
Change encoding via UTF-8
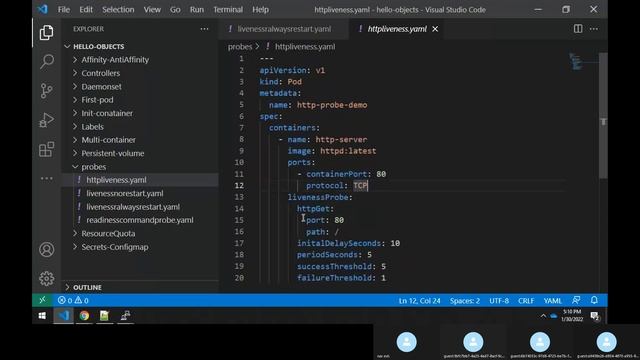coord(499,301)
